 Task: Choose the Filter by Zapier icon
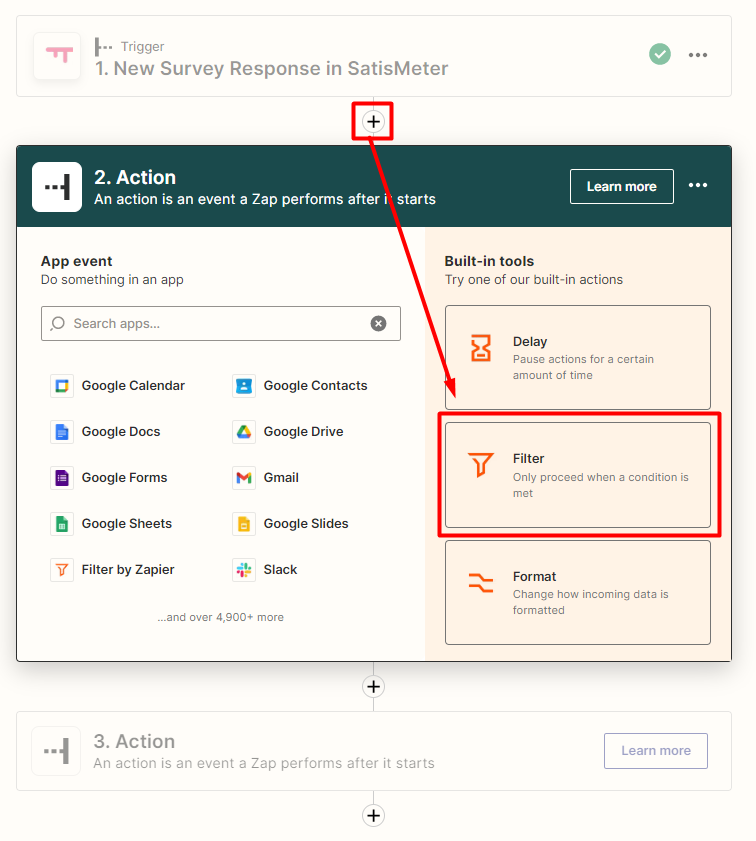(x=62, y=570)
